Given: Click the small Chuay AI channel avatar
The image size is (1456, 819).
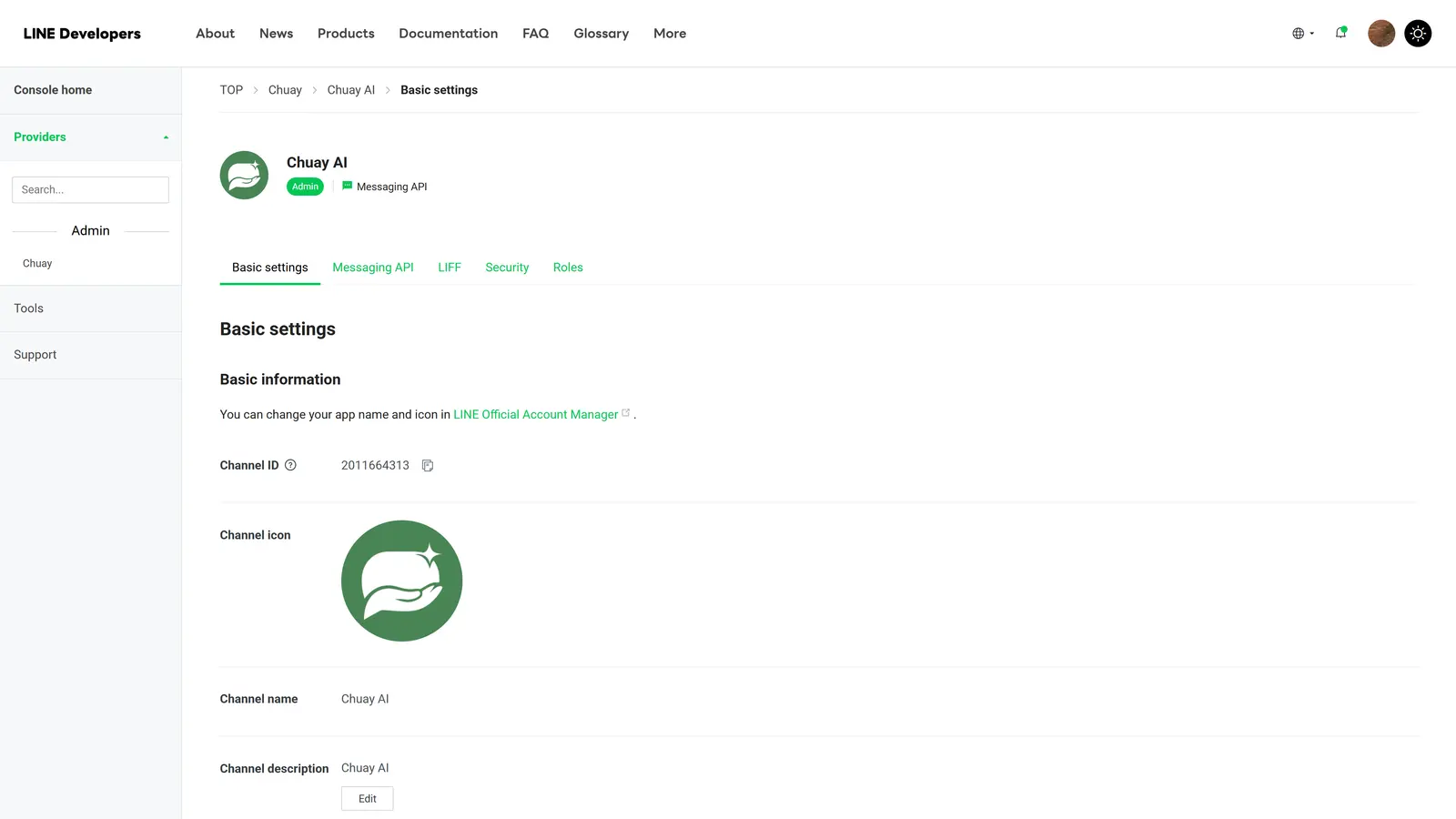Looking at the screenshot, I should [244, 175].
